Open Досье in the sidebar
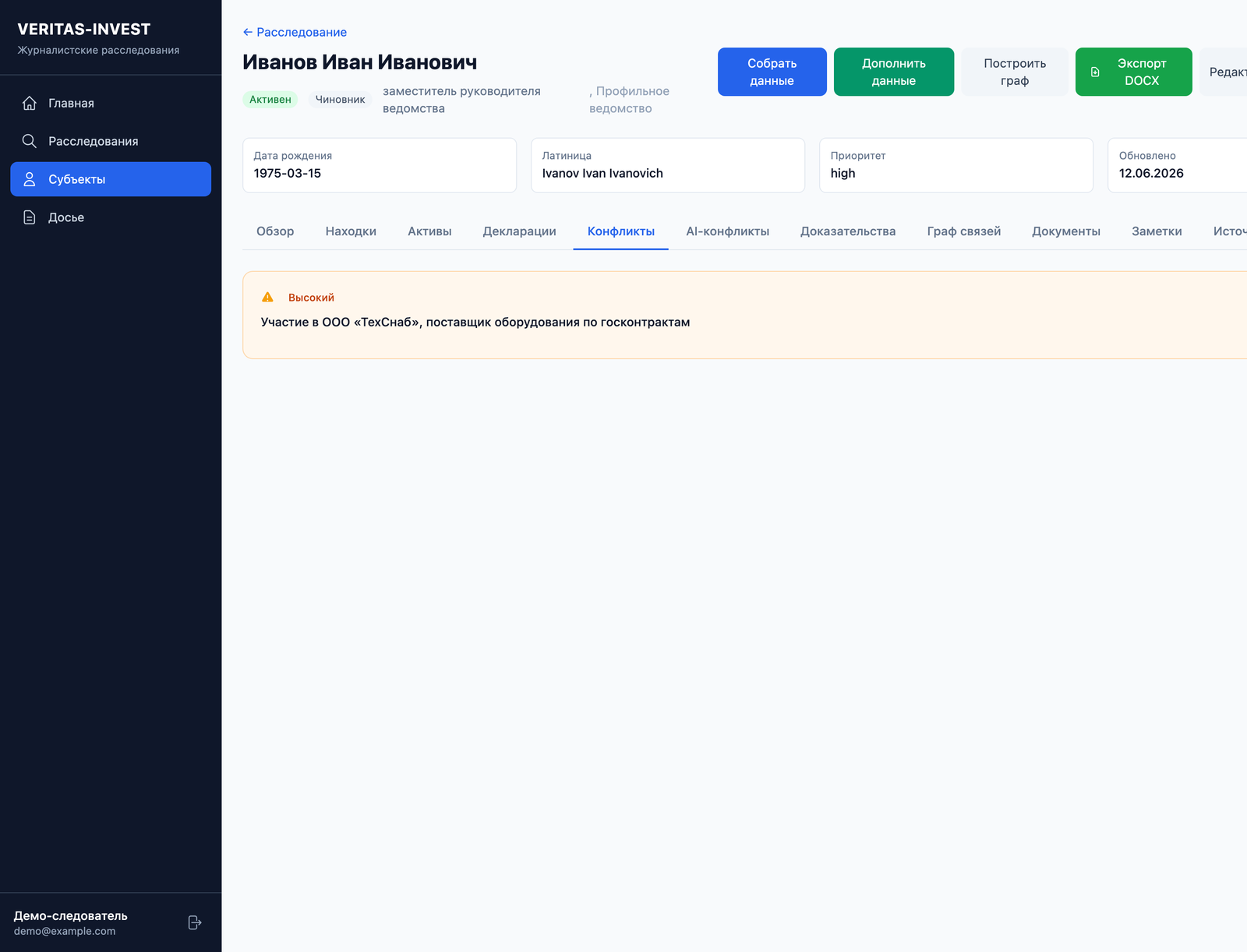The height and width of the screenshot is (952, 1247). tap(111, 217)
